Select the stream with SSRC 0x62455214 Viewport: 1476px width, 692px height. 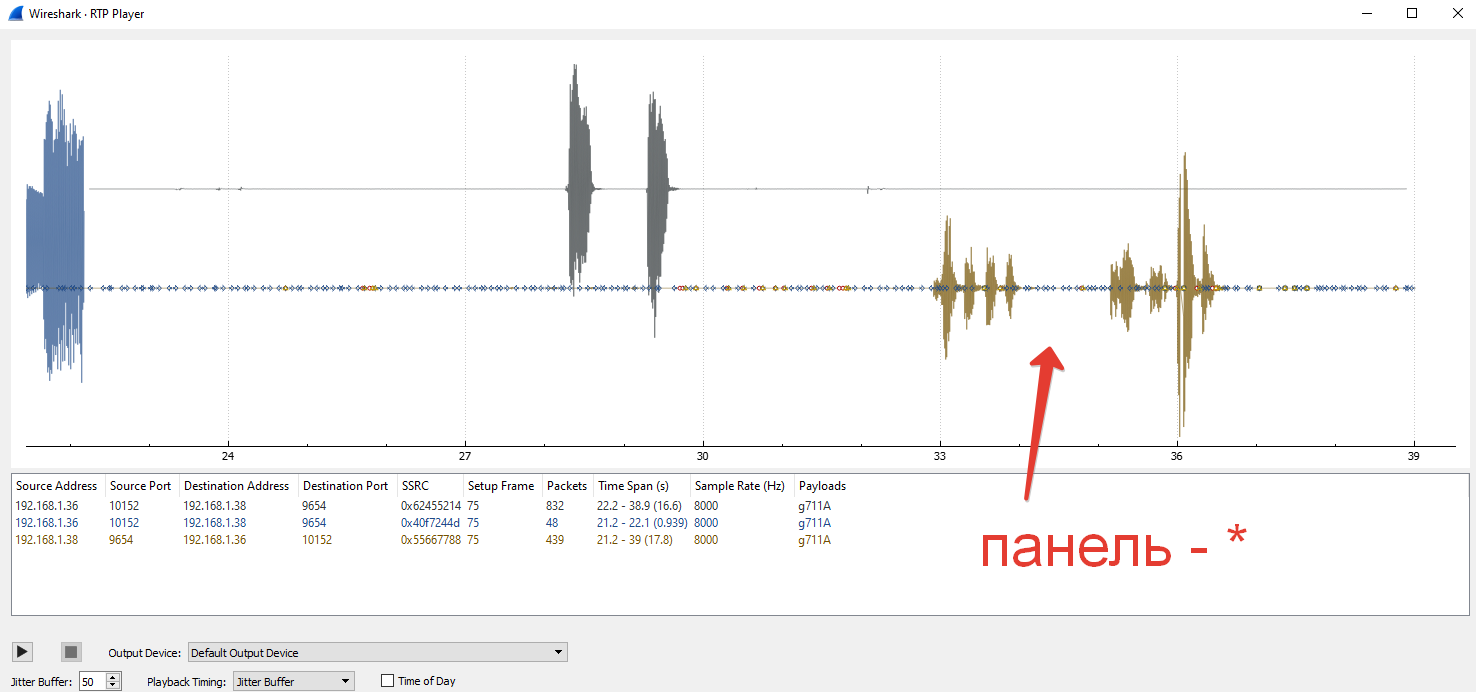[x=430, y=506]
